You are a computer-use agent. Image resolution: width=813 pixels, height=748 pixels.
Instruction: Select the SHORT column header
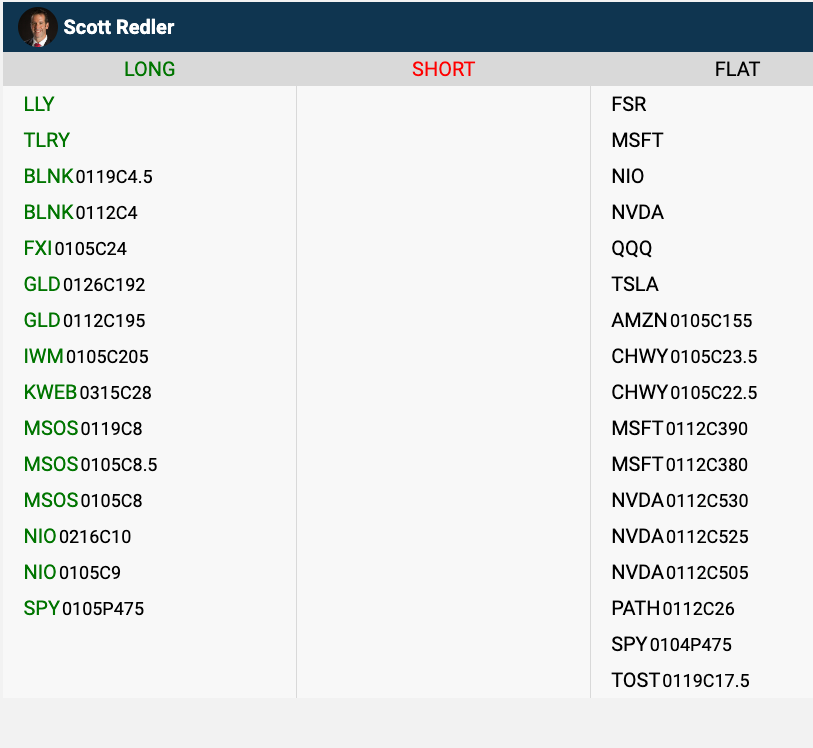coord(443,69)
